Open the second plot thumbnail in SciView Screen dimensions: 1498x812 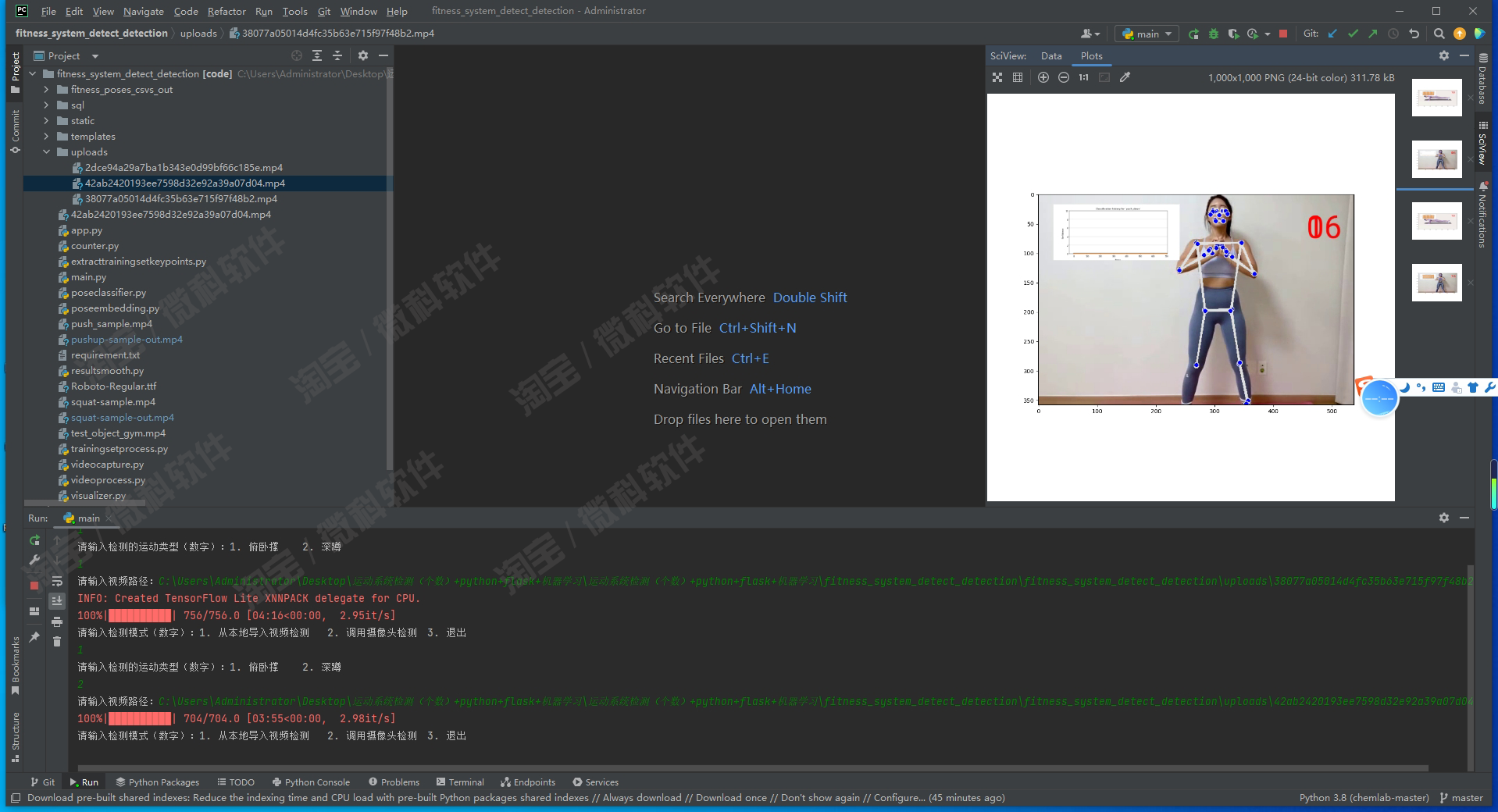point(1436,158)
